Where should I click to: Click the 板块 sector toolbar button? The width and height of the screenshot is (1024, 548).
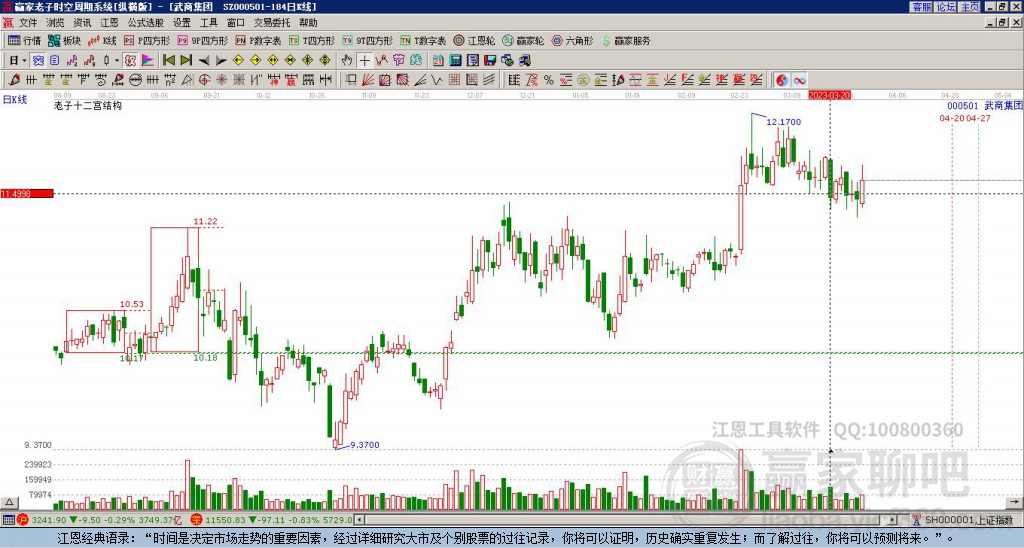click(64, 40)
